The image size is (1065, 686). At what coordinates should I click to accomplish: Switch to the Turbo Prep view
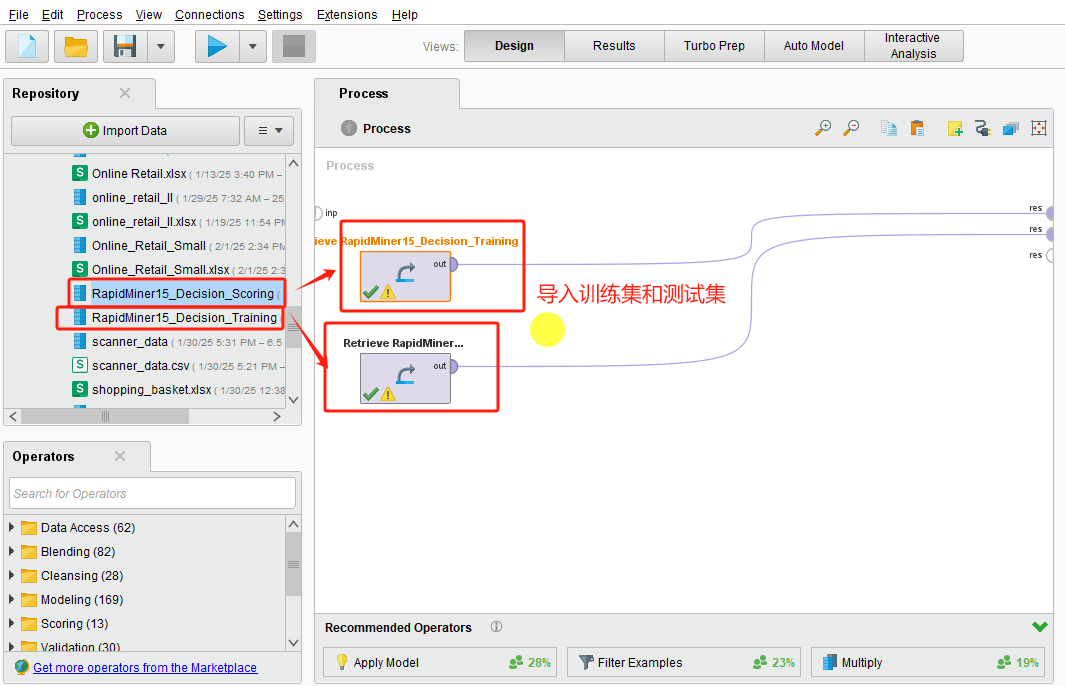pyautogui.click(x=714, y=46)
